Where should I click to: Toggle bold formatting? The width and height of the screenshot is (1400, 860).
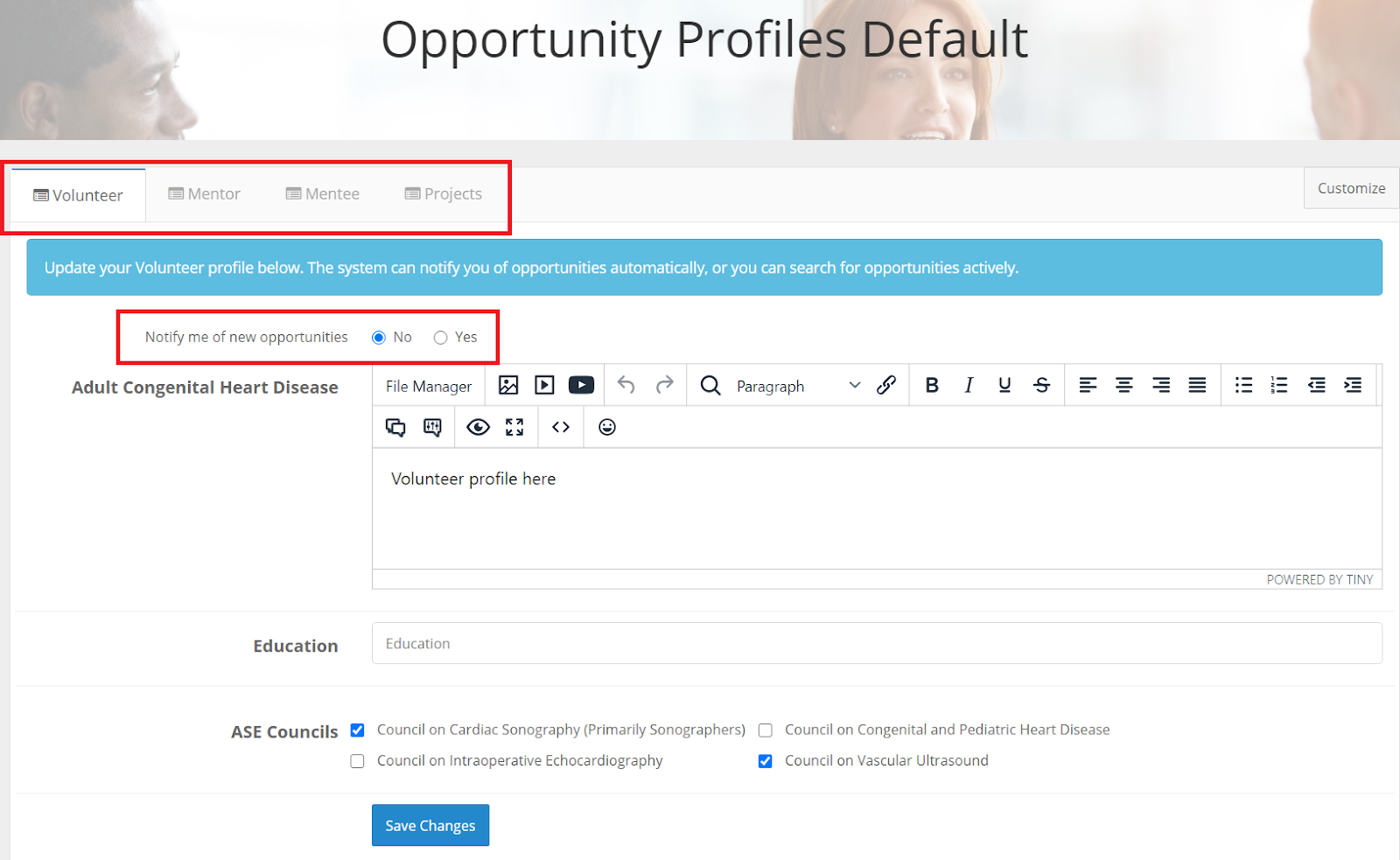pos(932,385)
